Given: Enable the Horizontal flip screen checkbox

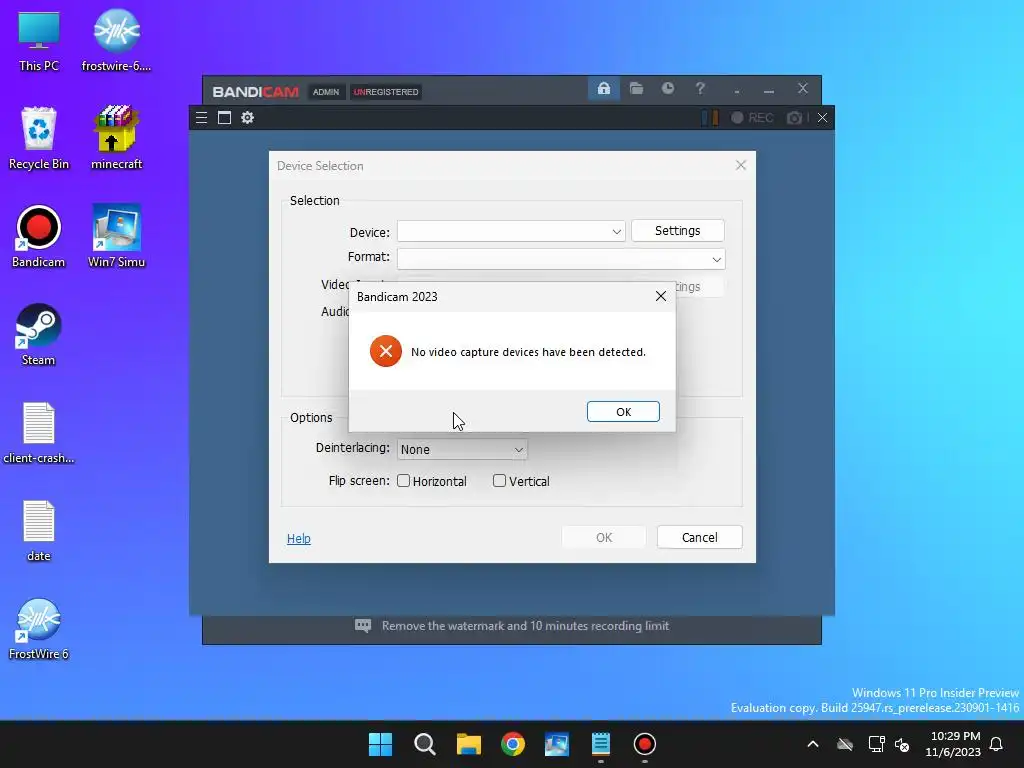Looking at the screenshot, I should pyautogui.click(x=404, y=481).
